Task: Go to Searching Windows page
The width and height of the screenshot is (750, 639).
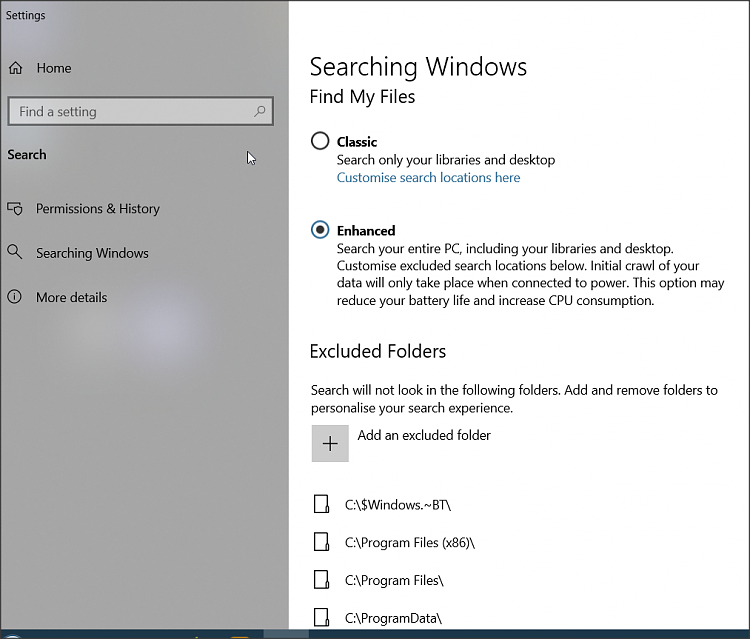Action: coord(92,253)
